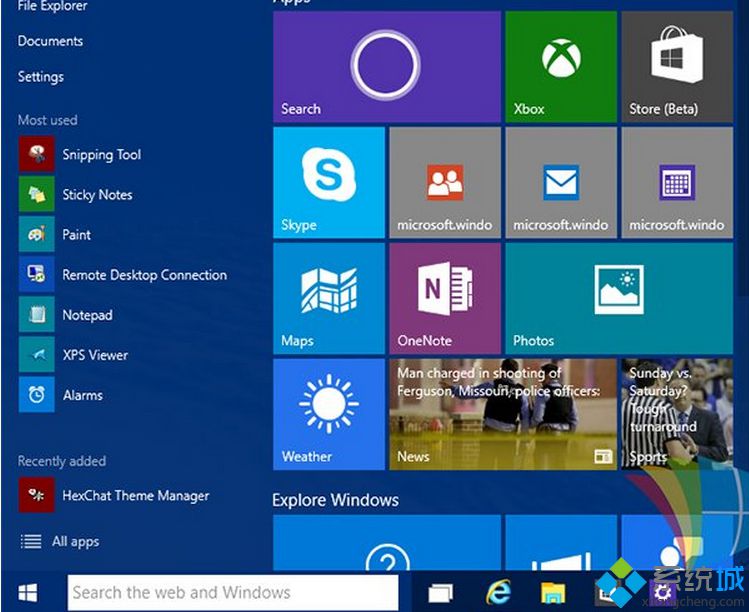Screen dimensions: 749x612
Task: Click the Notepad icon
Action: 37,314
